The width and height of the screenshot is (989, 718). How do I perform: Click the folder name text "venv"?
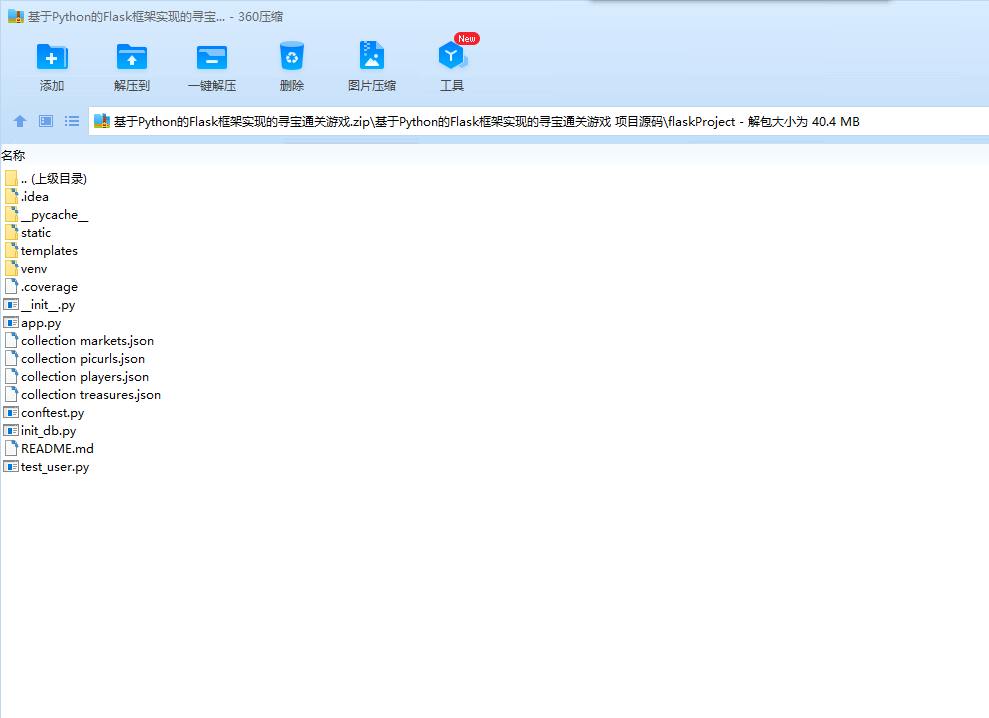[x=34, y=269]
